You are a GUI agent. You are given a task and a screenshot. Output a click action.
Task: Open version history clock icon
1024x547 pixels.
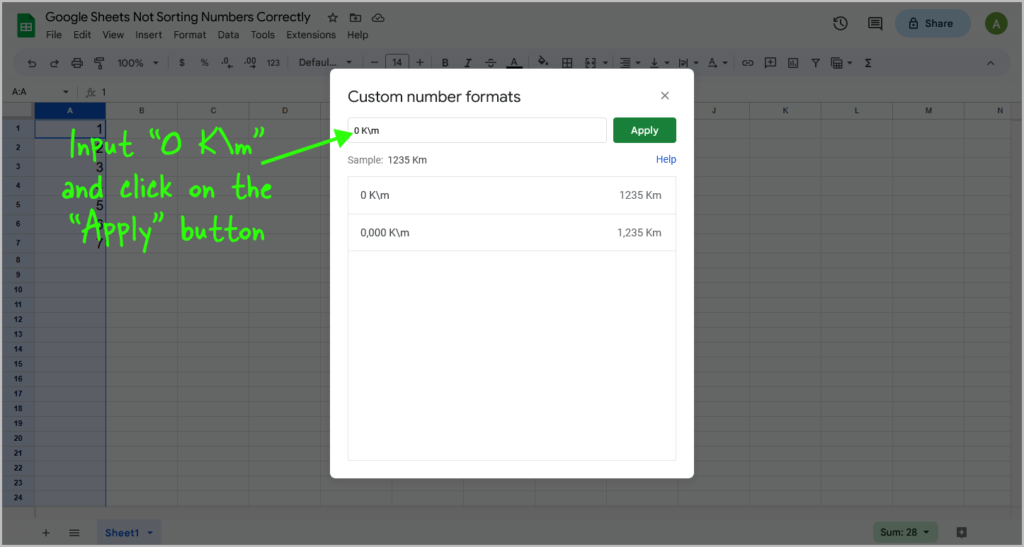pos(840,23)
